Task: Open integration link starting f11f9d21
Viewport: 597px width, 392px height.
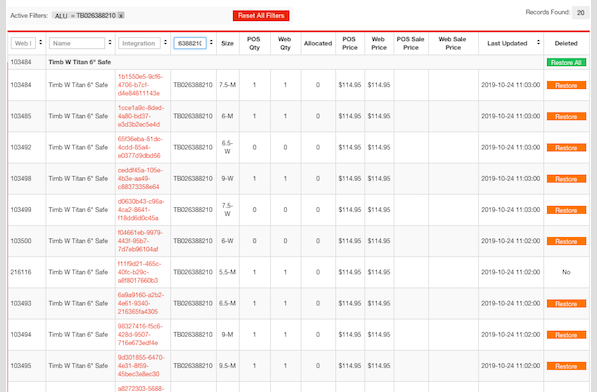Action: tap(139, 272)
